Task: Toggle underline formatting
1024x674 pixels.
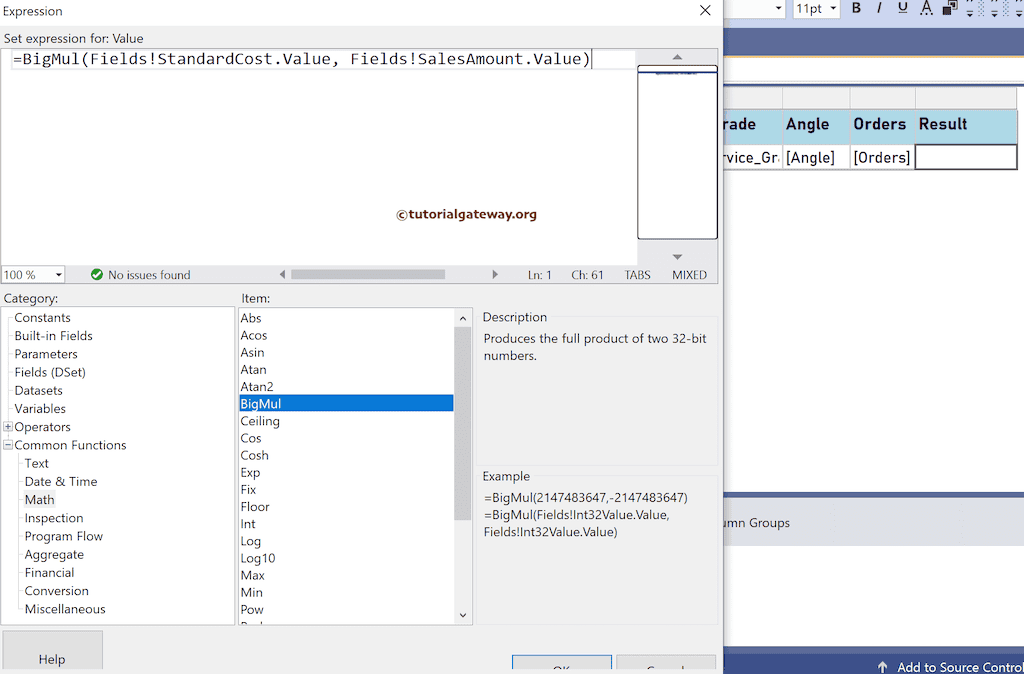Action: [x=902, y=9]
